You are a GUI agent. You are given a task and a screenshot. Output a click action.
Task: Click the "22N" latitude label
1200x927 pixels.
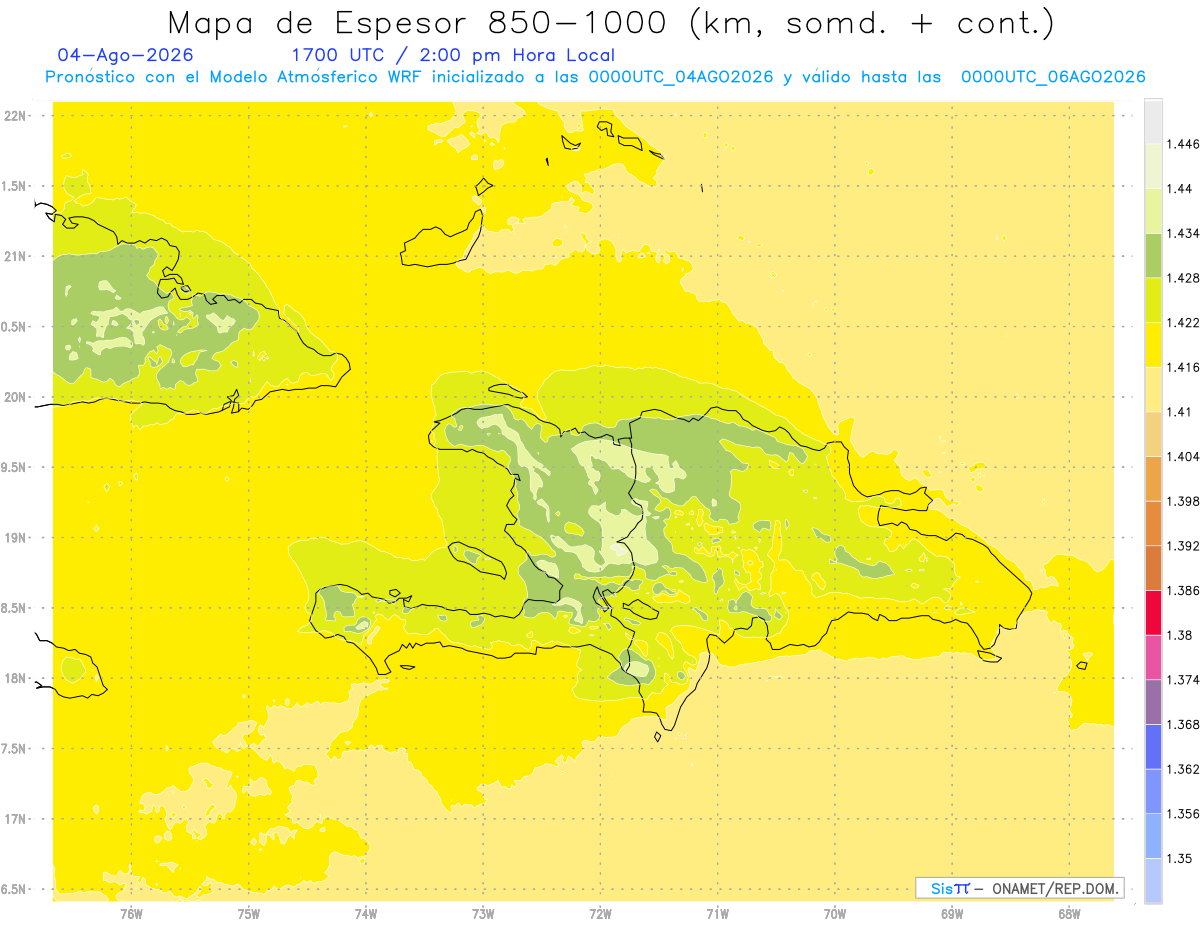[15, 116]
